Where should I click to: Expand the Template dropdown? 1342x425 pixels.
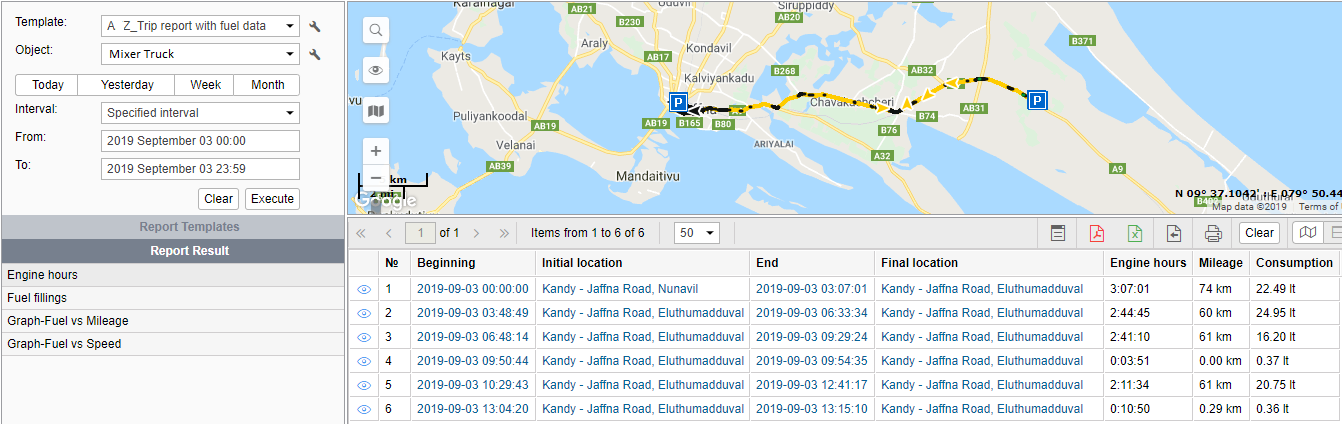coord(200,27)
